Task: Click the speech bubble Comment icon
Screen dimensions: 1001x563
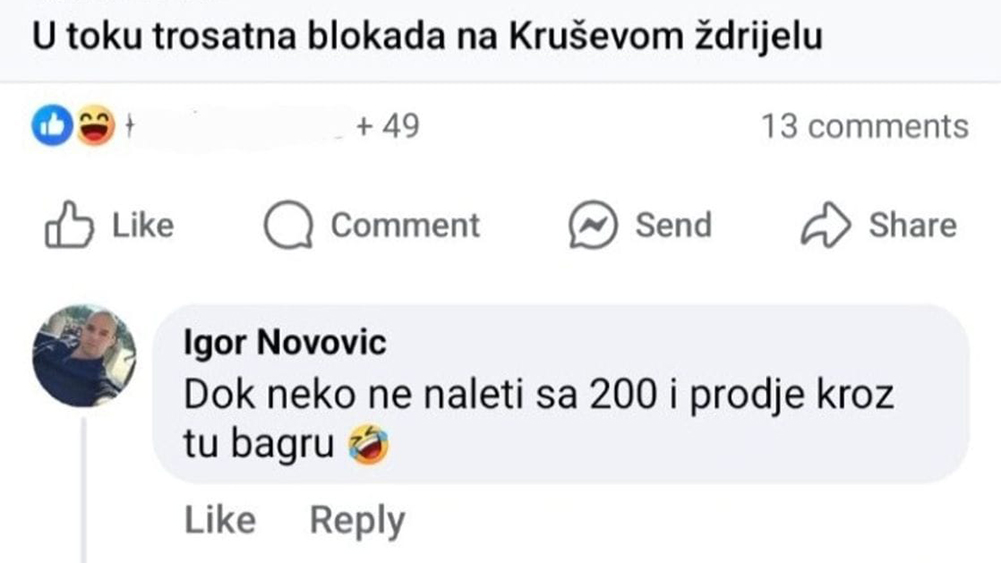Action: pos(289,226)
